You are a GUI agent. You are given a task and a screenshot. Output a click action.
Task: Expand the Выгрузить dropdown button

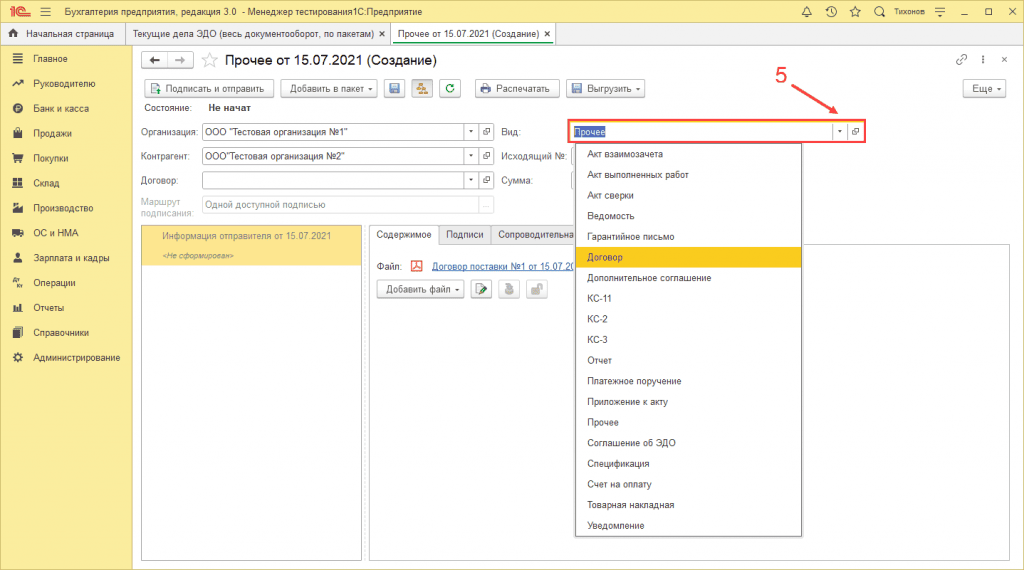coord(605,89)
